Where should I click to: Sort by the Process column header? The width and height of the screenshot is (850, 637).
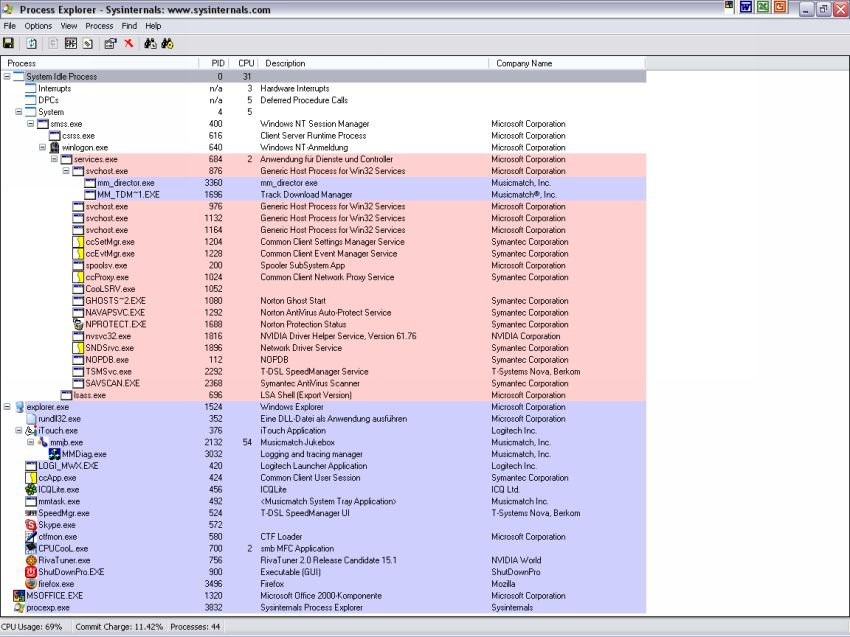pos(100,63)
